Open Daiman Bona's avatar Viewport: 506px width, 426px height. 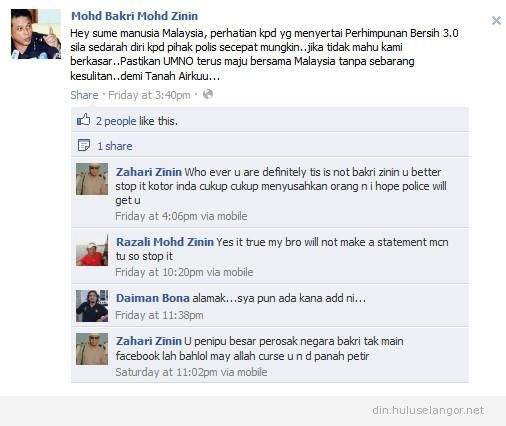(92, 306)
